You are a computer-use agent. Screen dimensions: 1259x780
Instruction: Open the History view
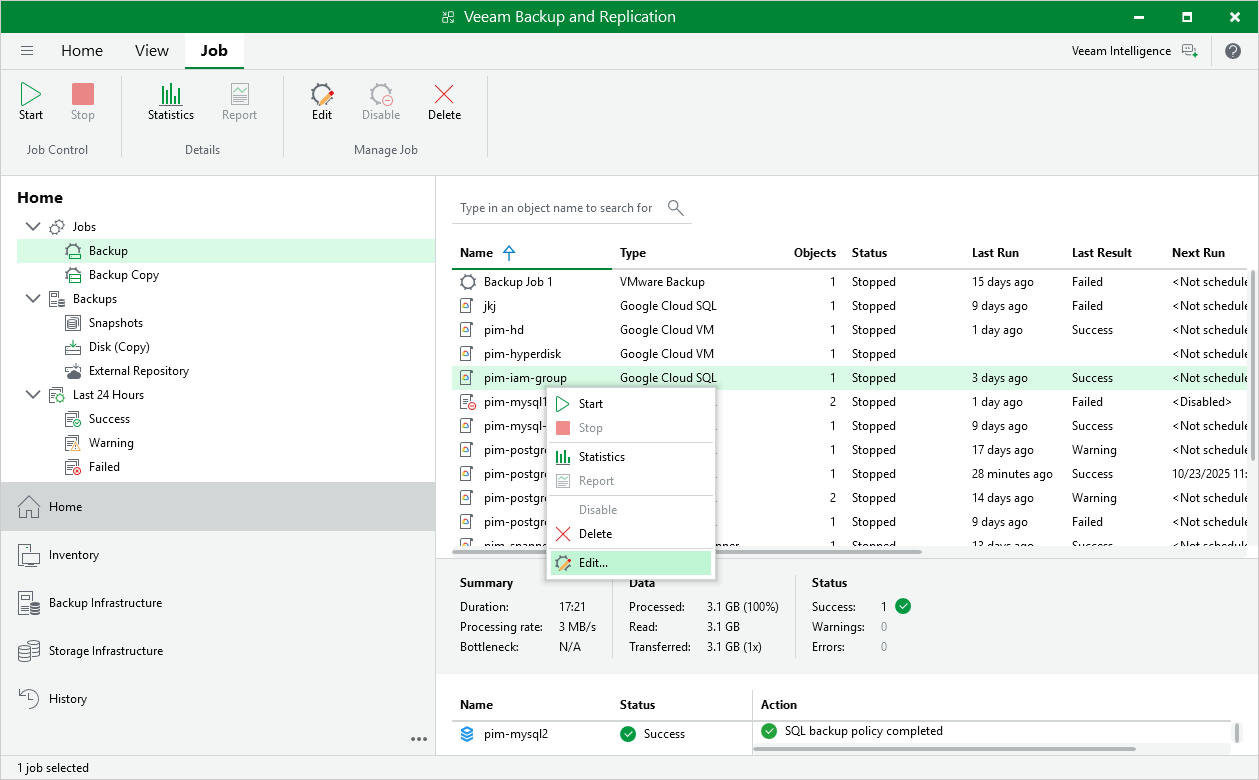(218, 699)
